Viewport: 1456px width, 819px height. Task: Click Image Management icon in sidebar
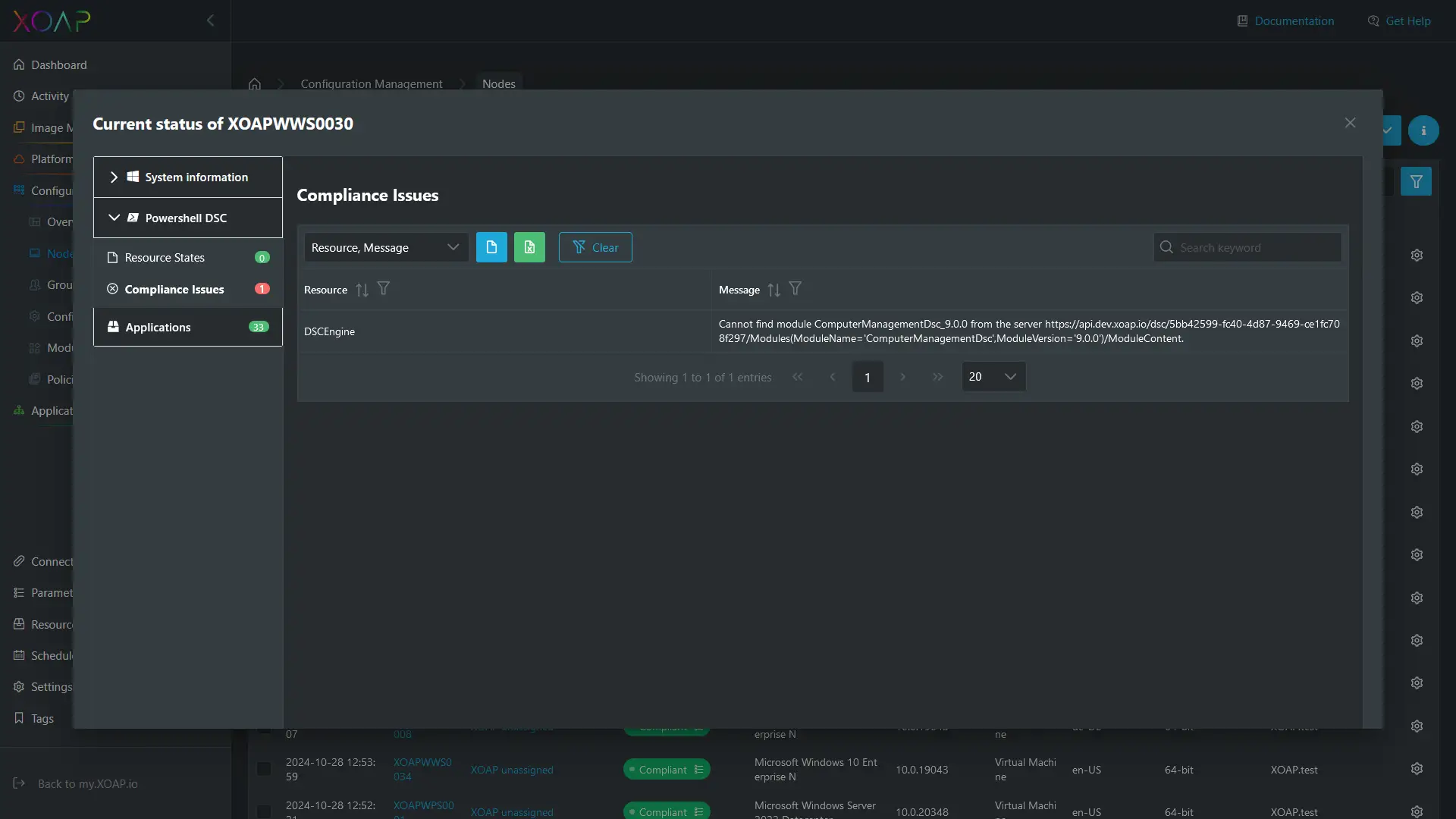(x=19, y=127)
